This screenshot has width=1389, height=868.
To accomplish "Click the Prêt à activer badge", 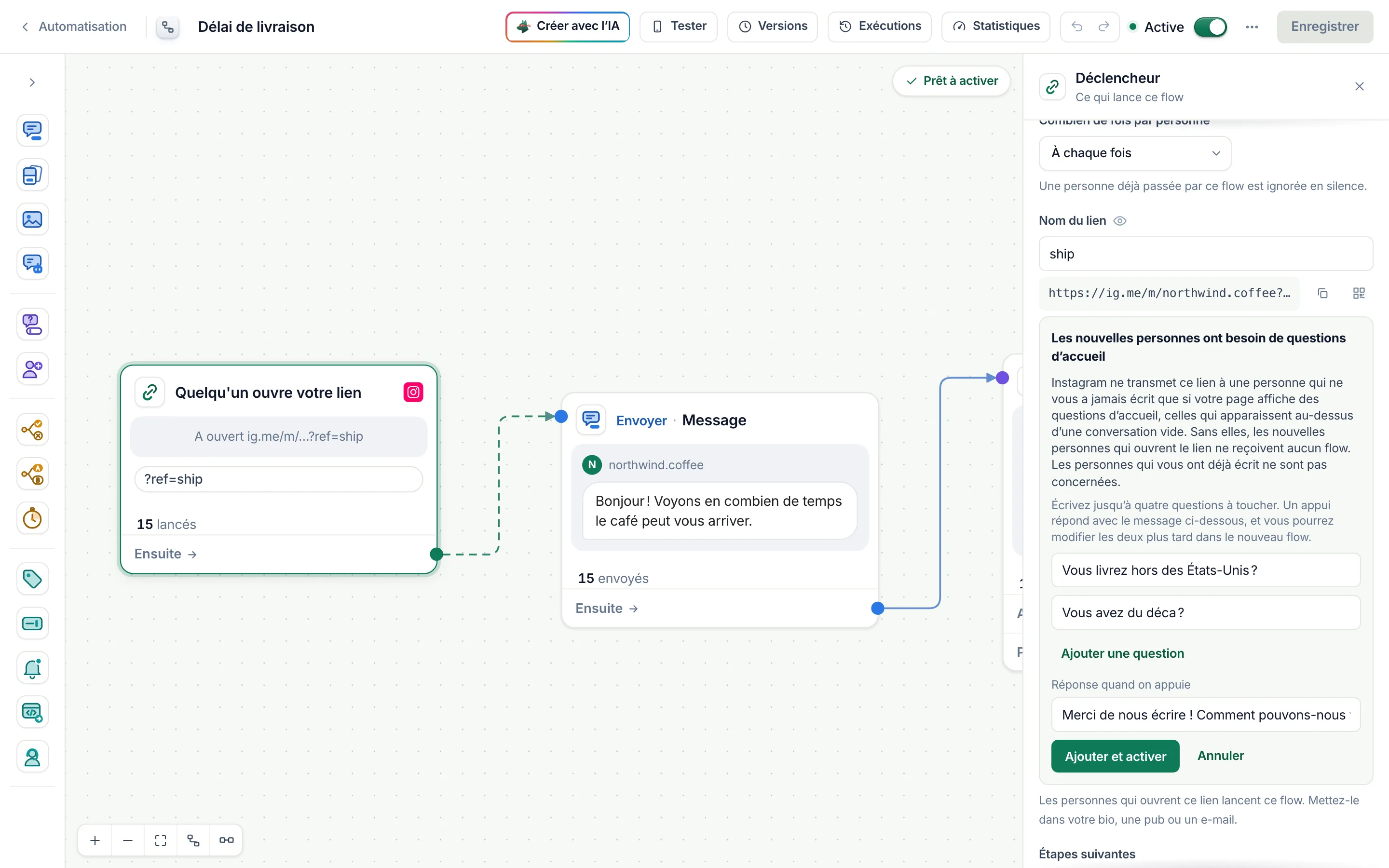I will pos(952,81).
